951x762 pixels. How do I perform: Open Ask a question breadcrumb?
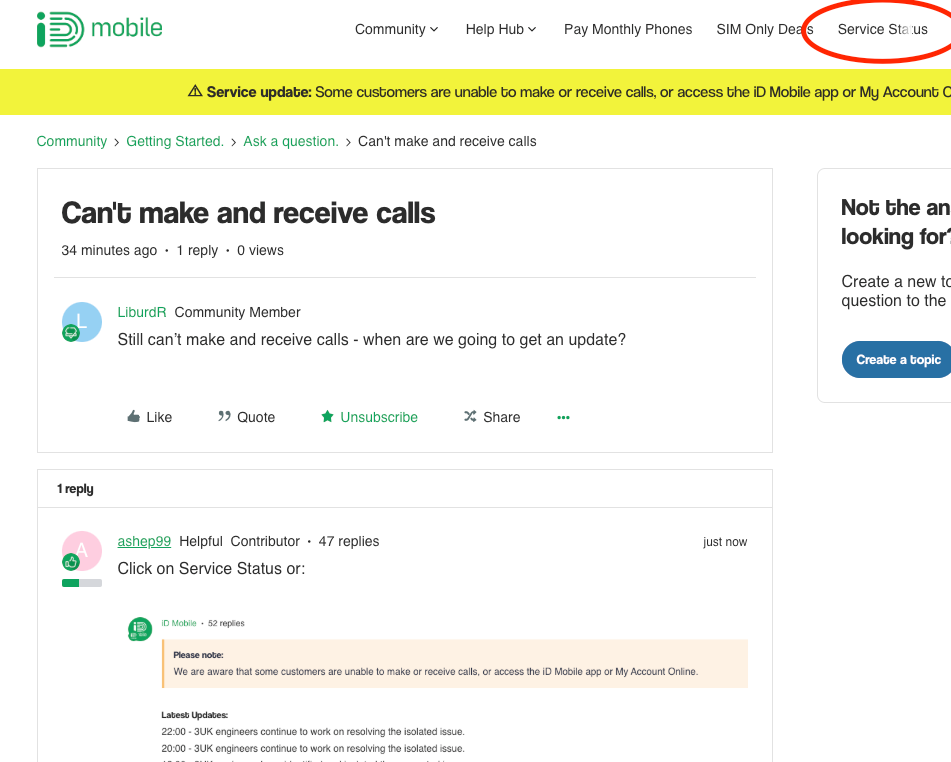291,141
